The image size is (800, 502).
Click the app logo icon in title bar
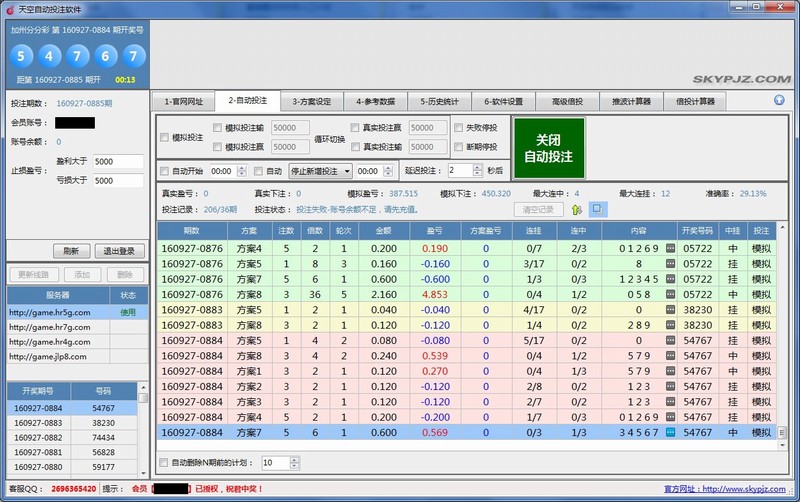pyautogui.click(x=9, y=8)
